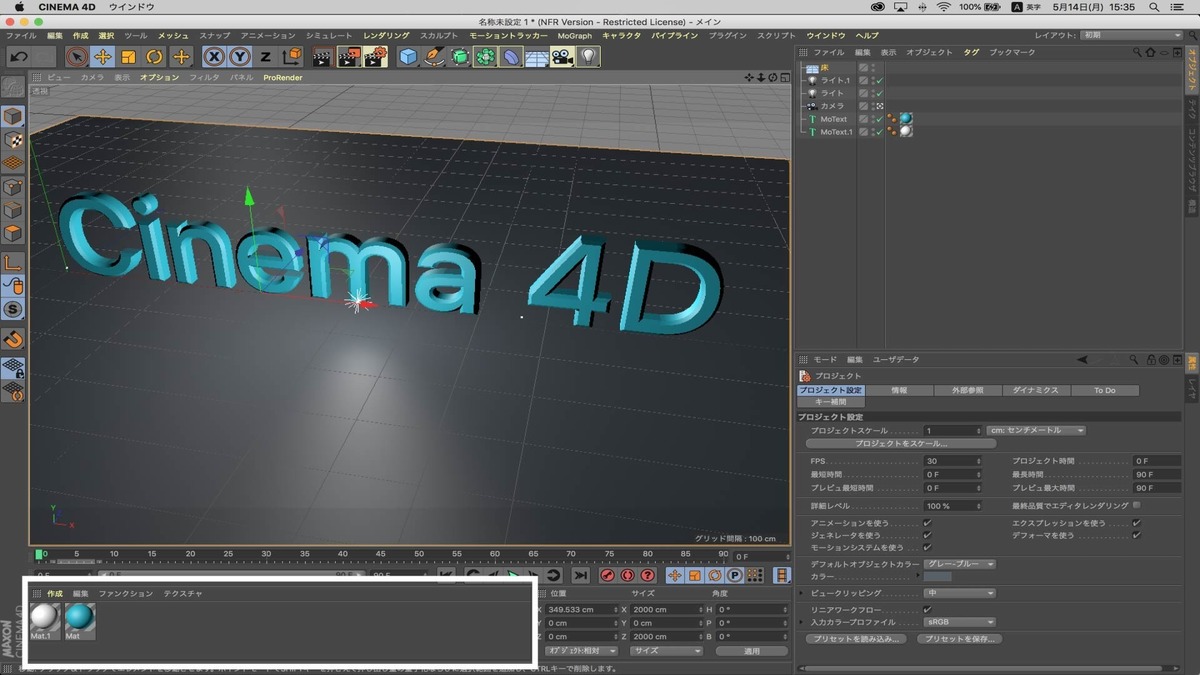Select the Spline Pen tool icon
The image size is (1200, 675).
point(434,57)
